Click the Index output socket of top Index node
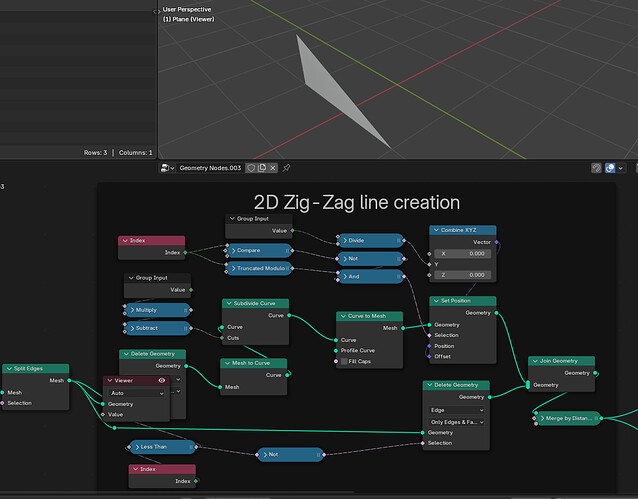The width and height of the screenshot is (638, 499). [185, 253]
